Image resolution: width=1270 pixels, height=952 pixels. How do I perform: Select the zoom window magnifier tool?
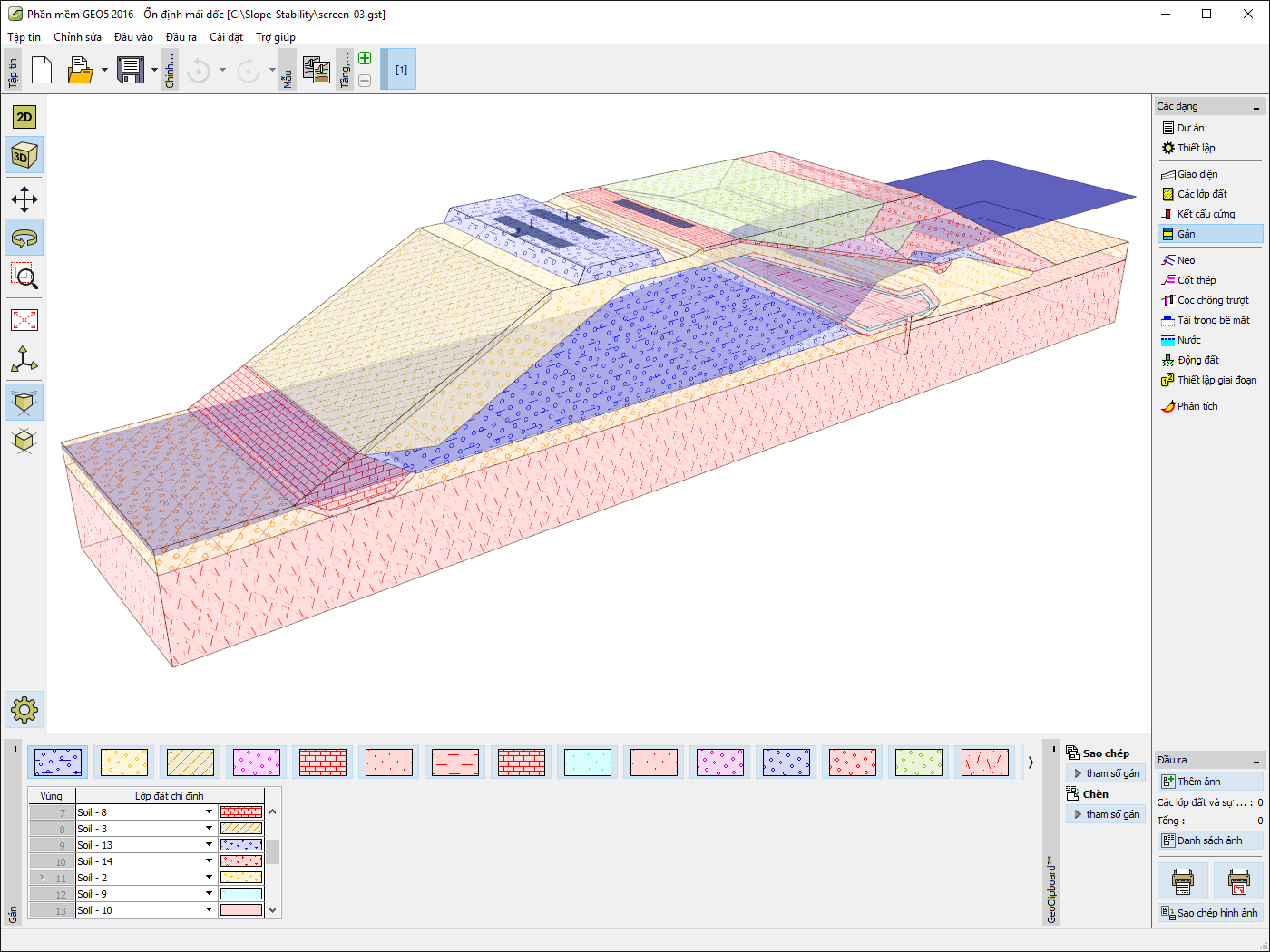[24, 277]
